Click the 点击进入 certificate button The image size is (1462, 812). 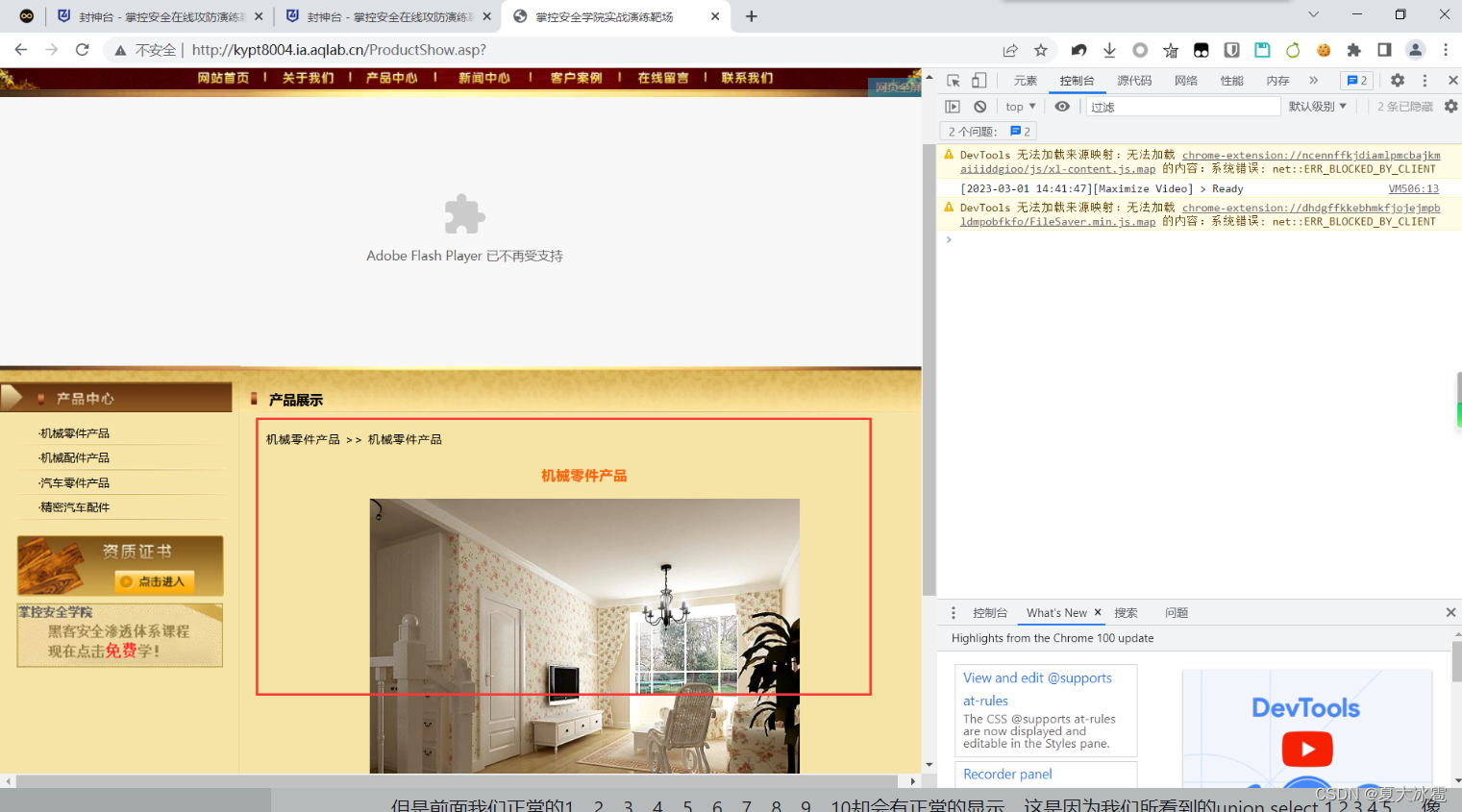[x=155, y=581]
